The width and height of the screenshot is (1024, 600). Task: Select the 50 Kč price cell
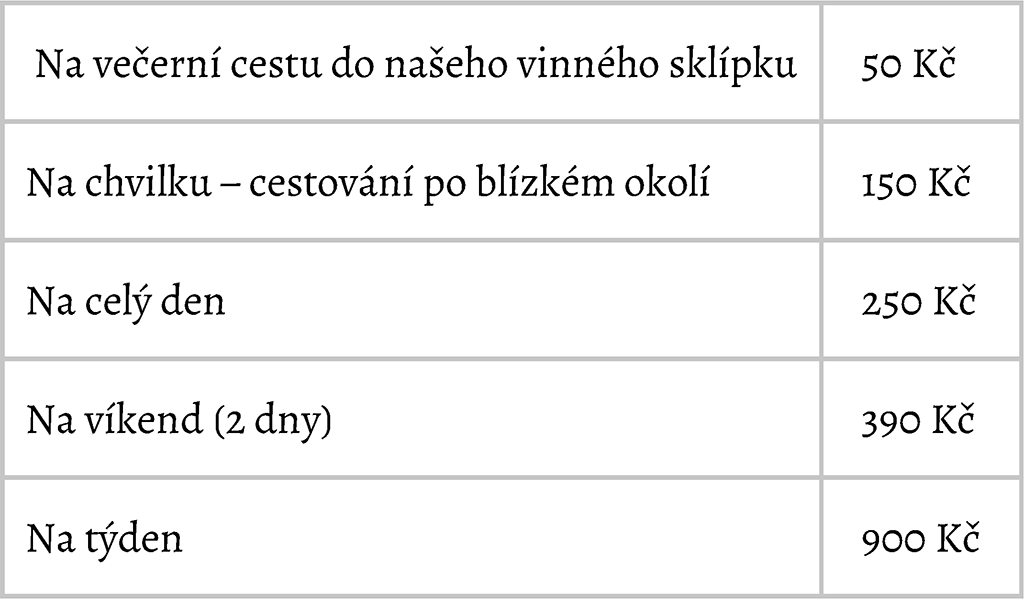[x=921, y=63]
